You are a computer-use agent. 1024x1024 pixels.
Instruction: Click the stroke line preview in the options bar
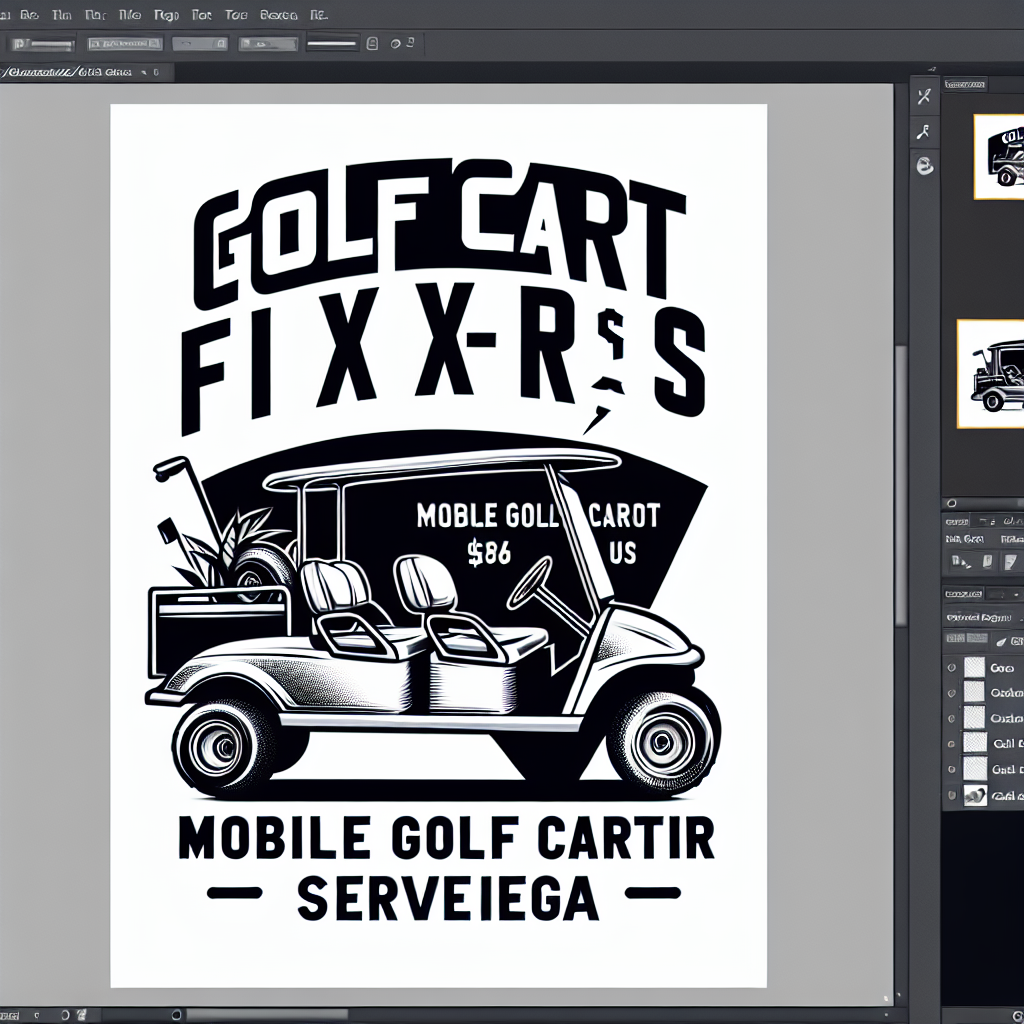click(332, 44)
